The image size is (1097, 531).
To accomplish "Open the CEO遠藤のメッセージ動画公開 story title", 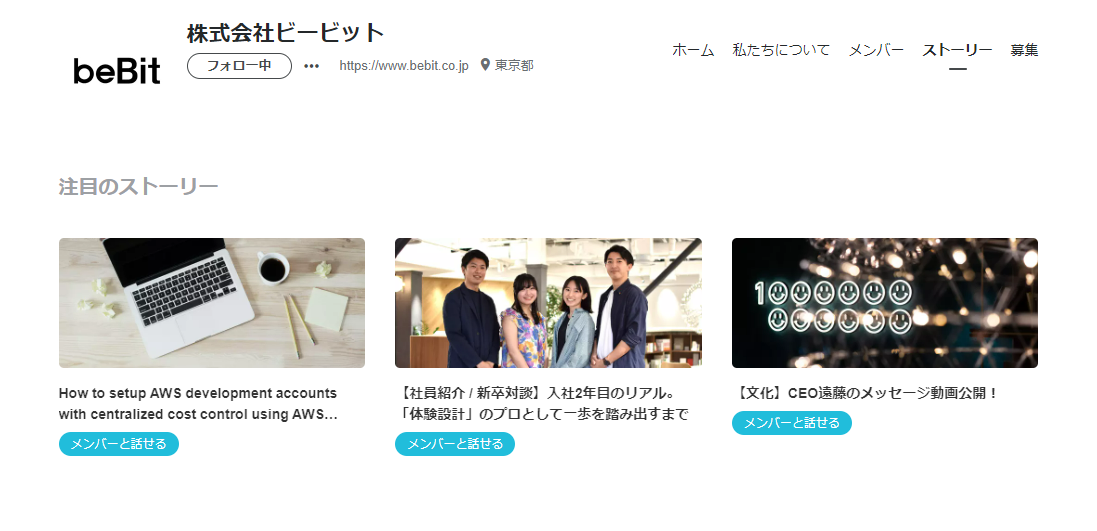I will (865, 393).
